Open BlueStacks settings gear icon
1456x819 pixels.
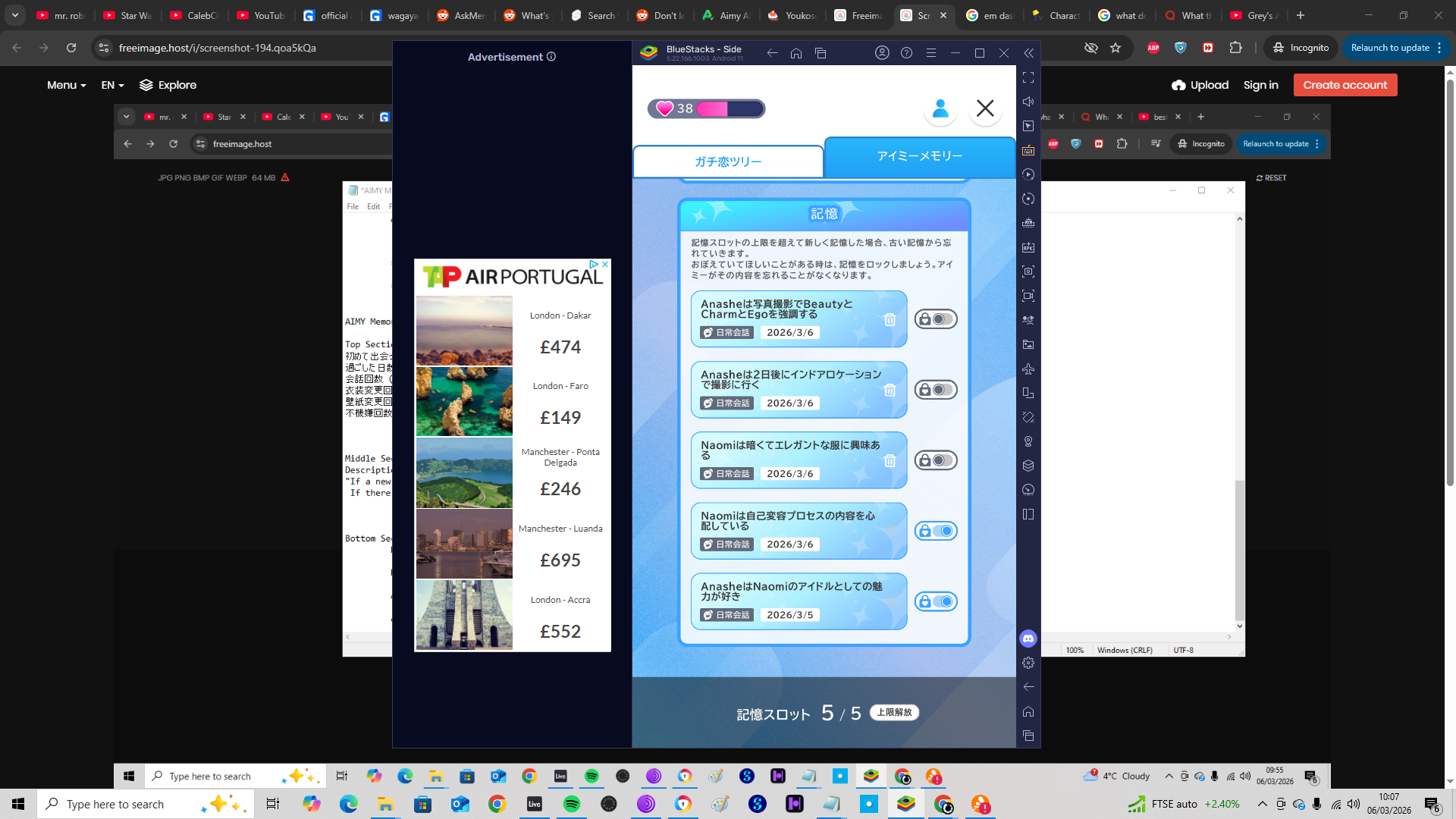(1028, 663)
